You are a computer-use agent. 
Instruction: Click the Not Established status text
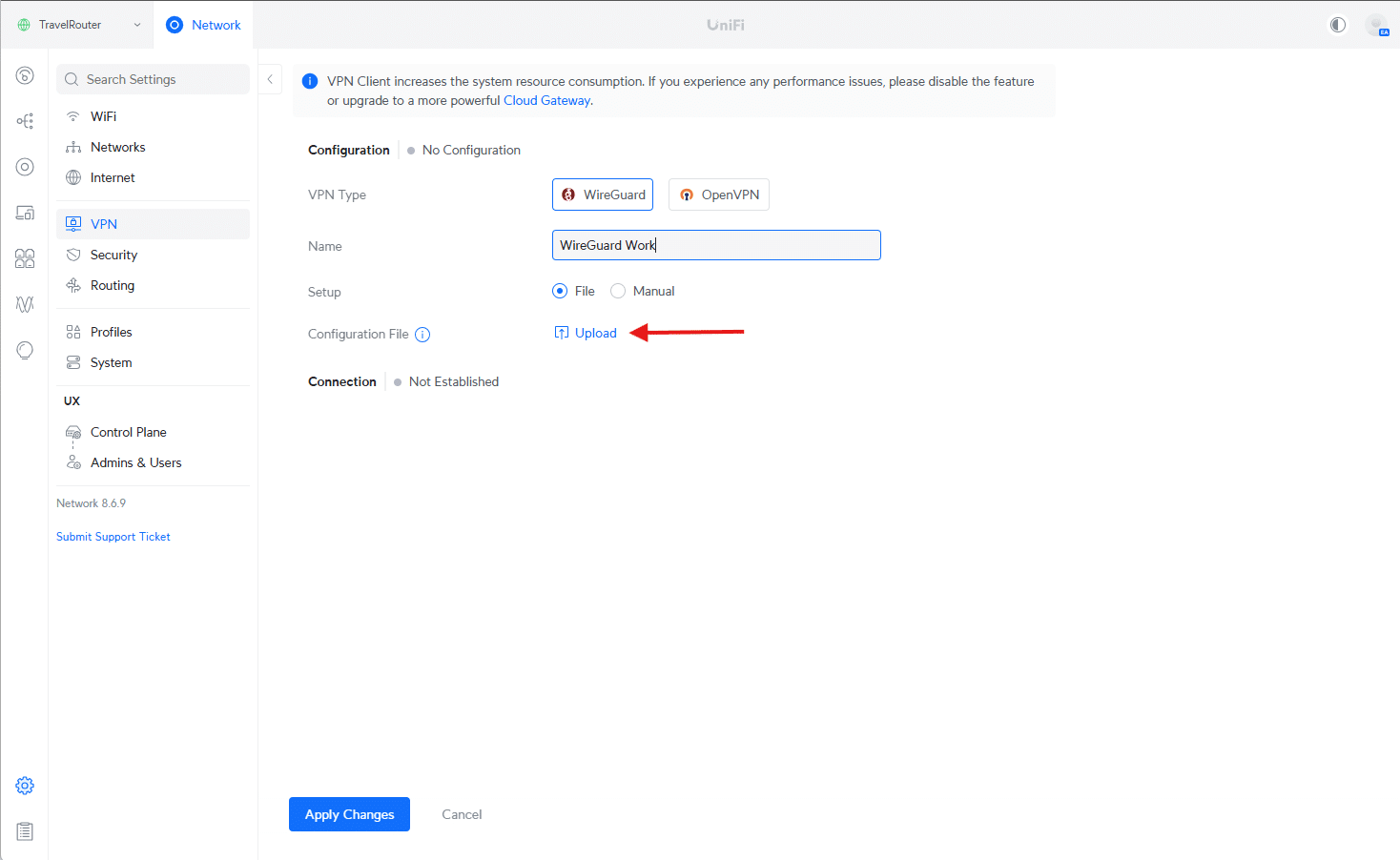coord(454,381)
